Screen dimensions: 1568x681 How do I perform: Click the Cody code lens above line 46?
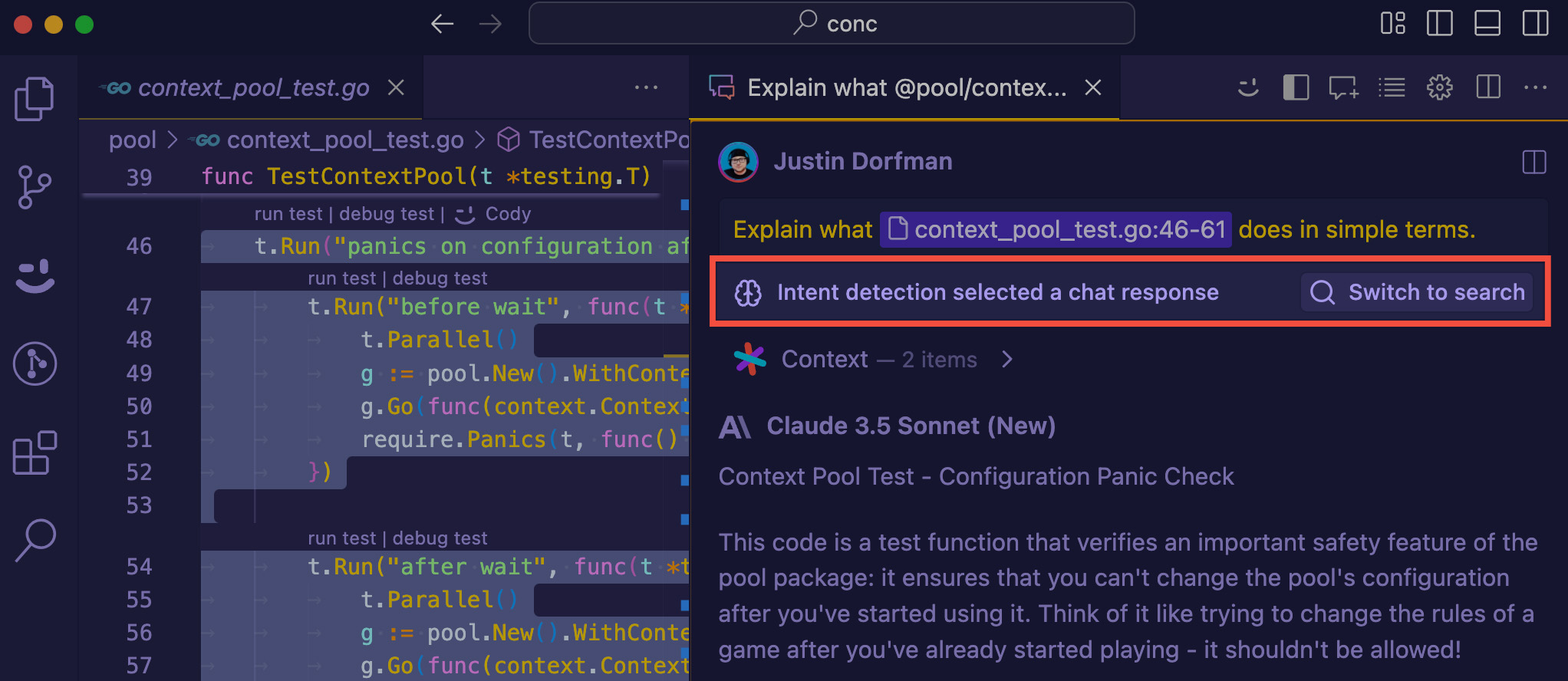tap(492, 214)
